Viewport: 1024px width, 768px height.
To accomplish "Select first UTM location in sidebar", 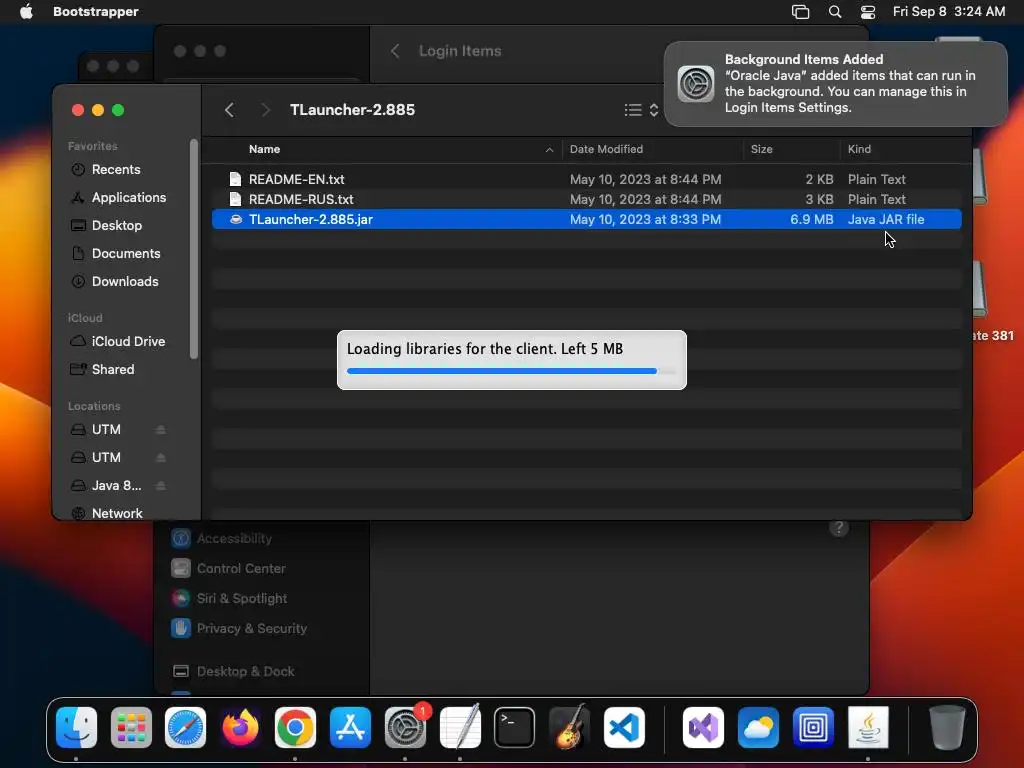I will [106, 430].
